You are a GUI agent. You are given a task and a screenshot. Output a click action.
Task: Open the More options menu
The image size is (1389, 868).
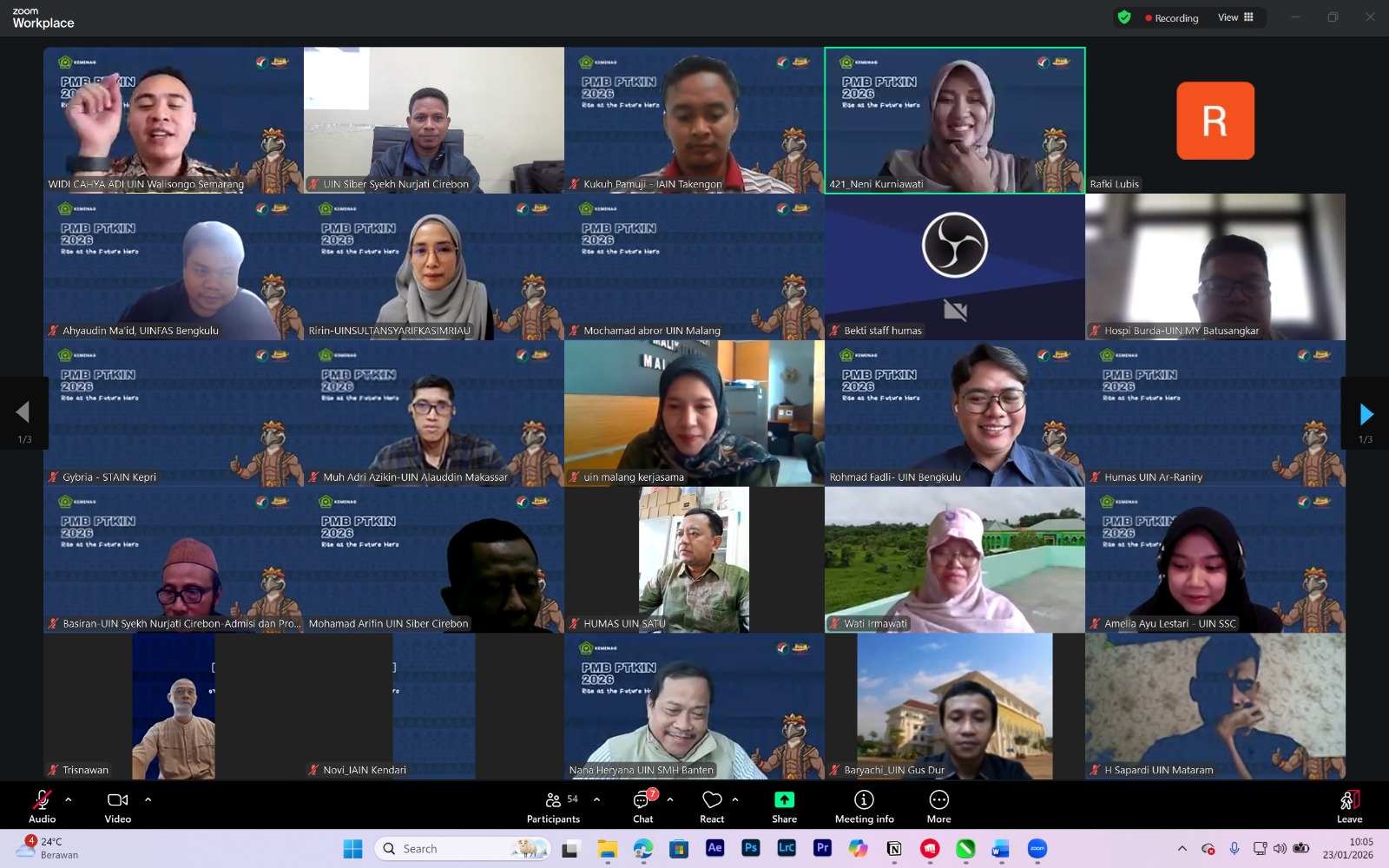(938, 806)
